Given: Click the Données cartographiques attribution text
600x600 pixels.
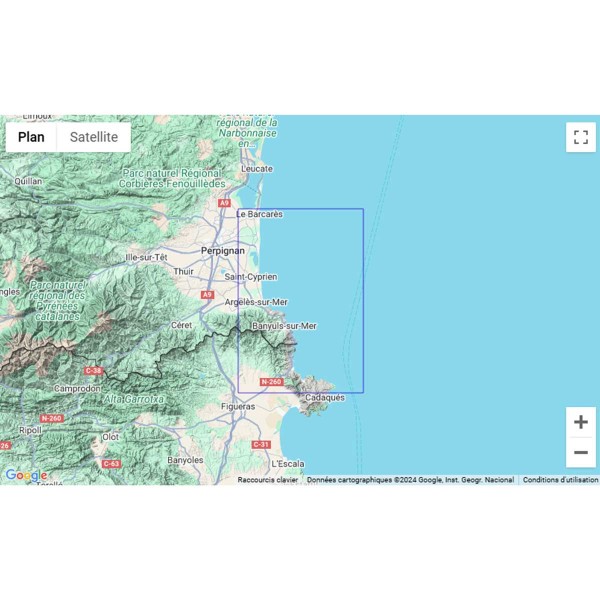Looking at the screenshot, I should pyautogui.click(x=410, y=480).
